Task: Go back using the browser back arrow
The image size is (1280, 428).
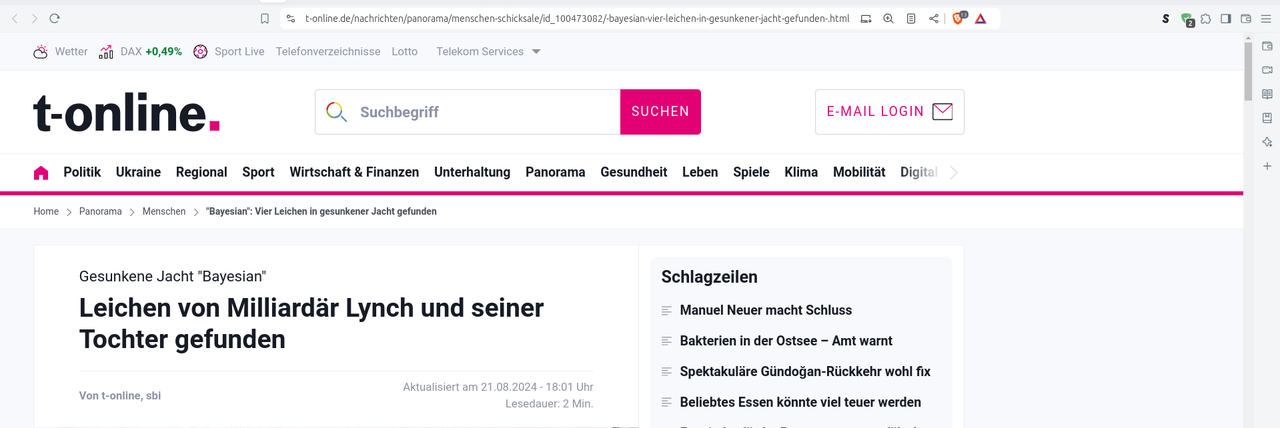Action: tap(15, 18)
